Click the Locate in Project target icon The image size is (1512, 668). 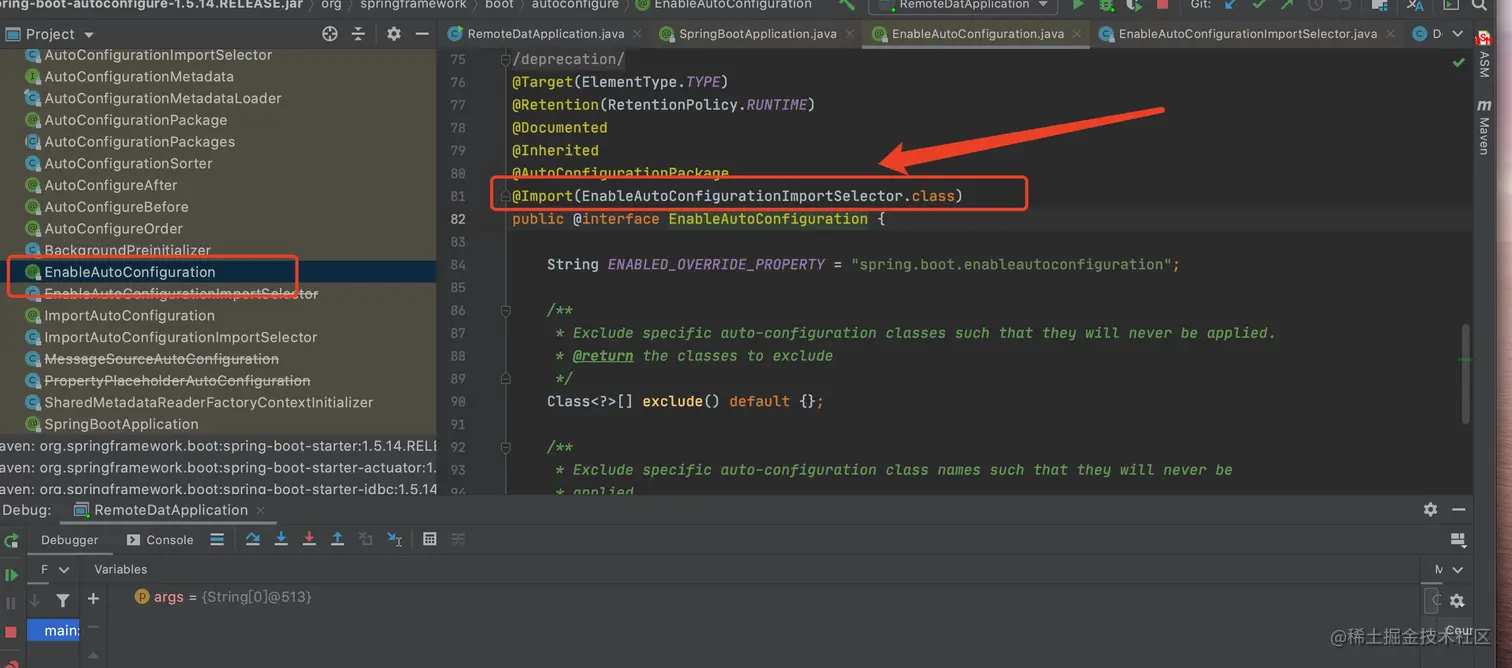(x=330, y=34)
